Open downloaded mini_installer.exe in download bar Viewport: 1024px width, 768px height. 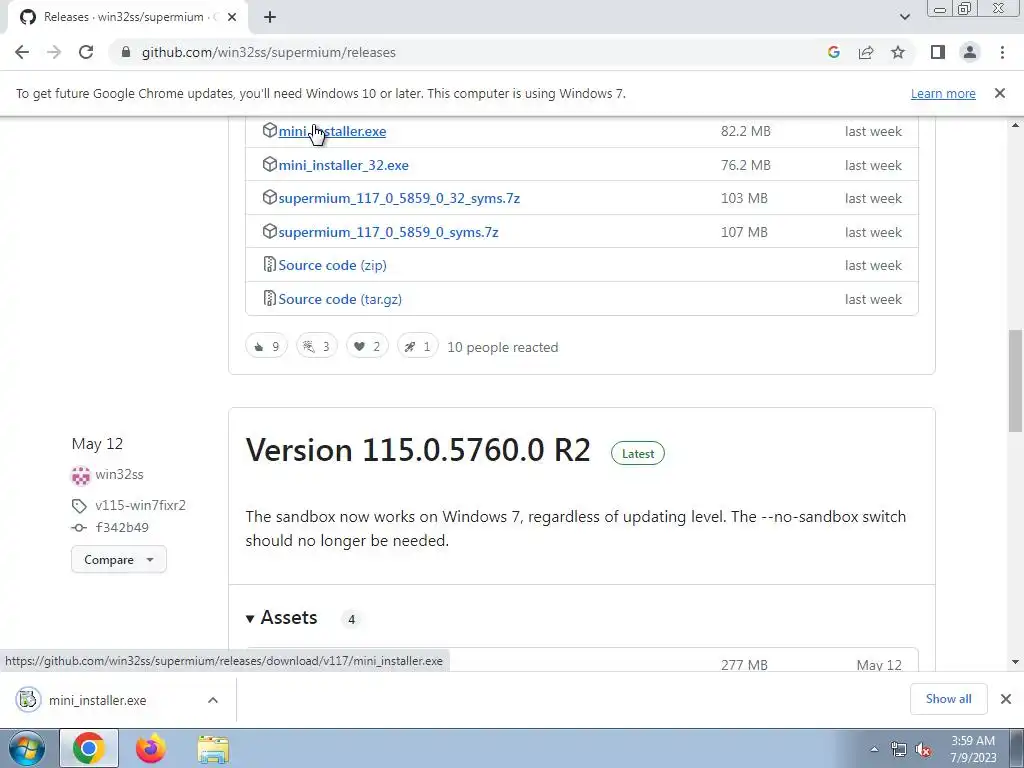coord(98,700)
